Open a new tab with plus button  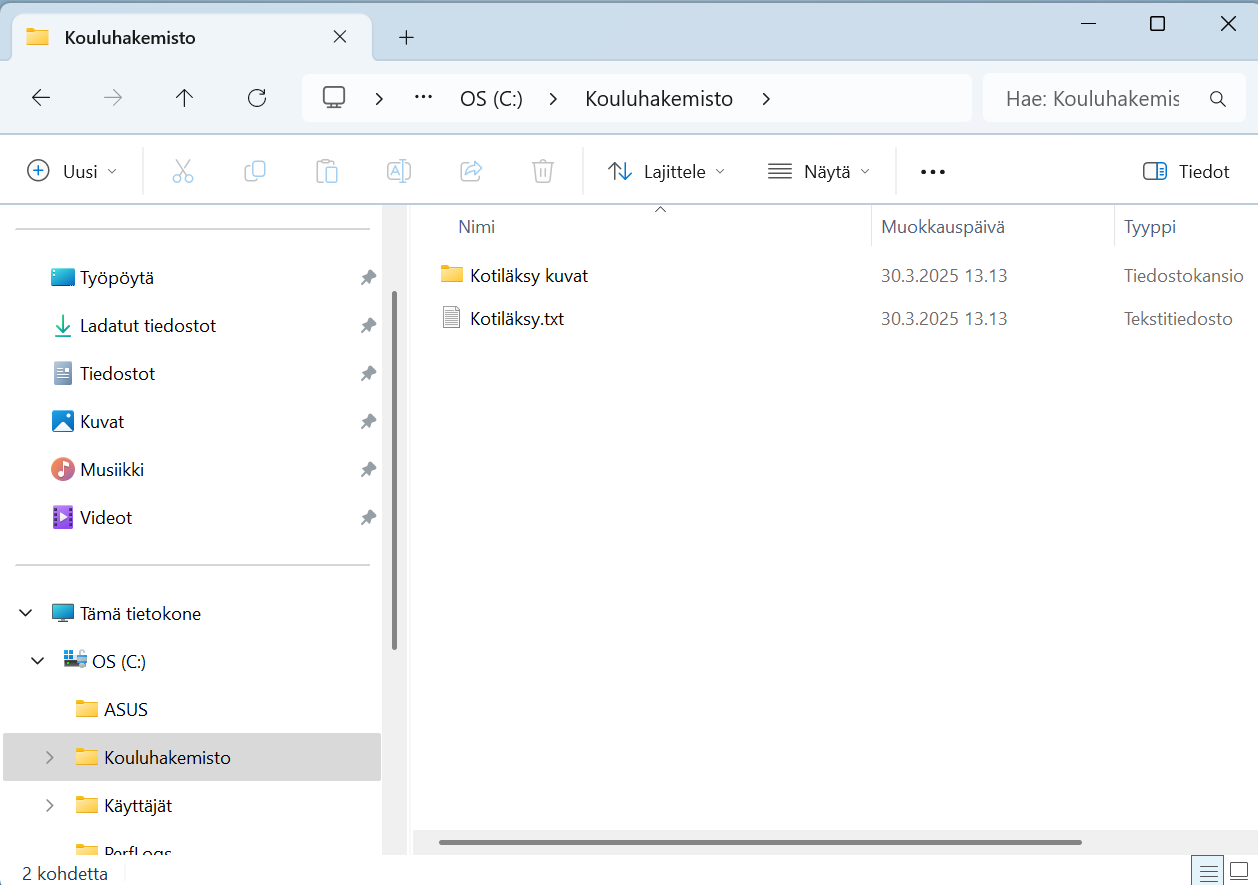coord(406,38)
